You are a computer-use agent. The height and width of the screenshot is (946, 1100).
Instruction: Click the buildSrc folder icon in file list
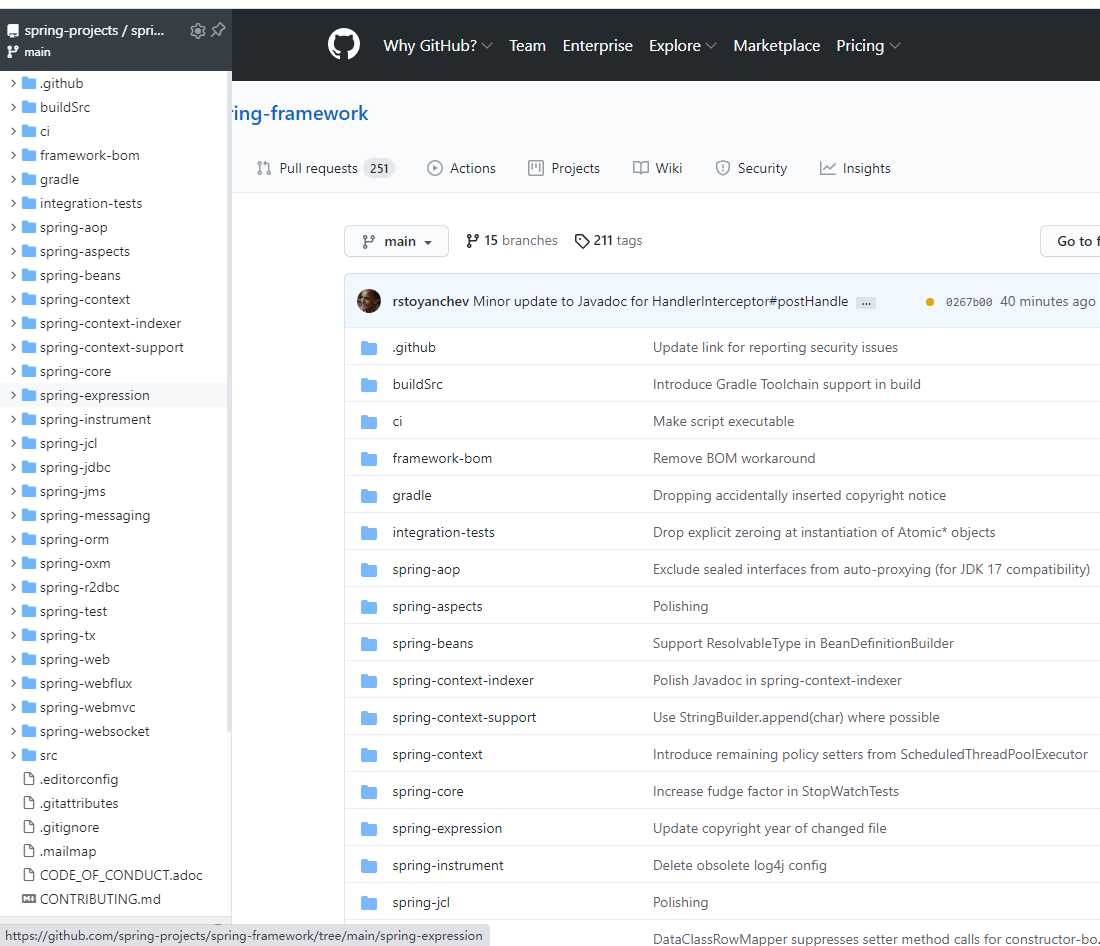pyautogui.click(x=369, y=385)
